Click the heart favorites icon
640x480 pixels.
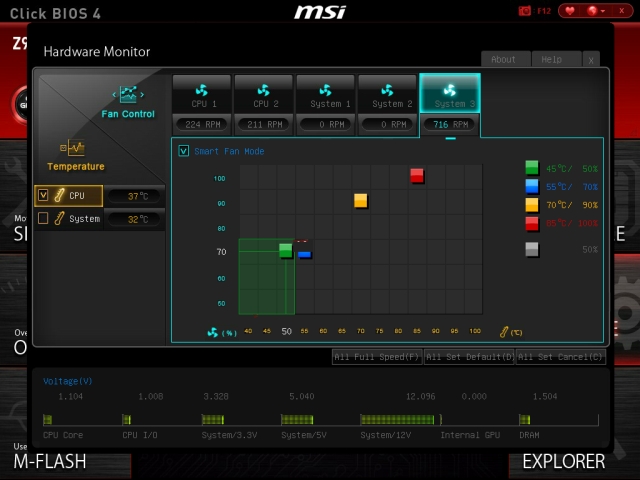(x=570, y=11)
